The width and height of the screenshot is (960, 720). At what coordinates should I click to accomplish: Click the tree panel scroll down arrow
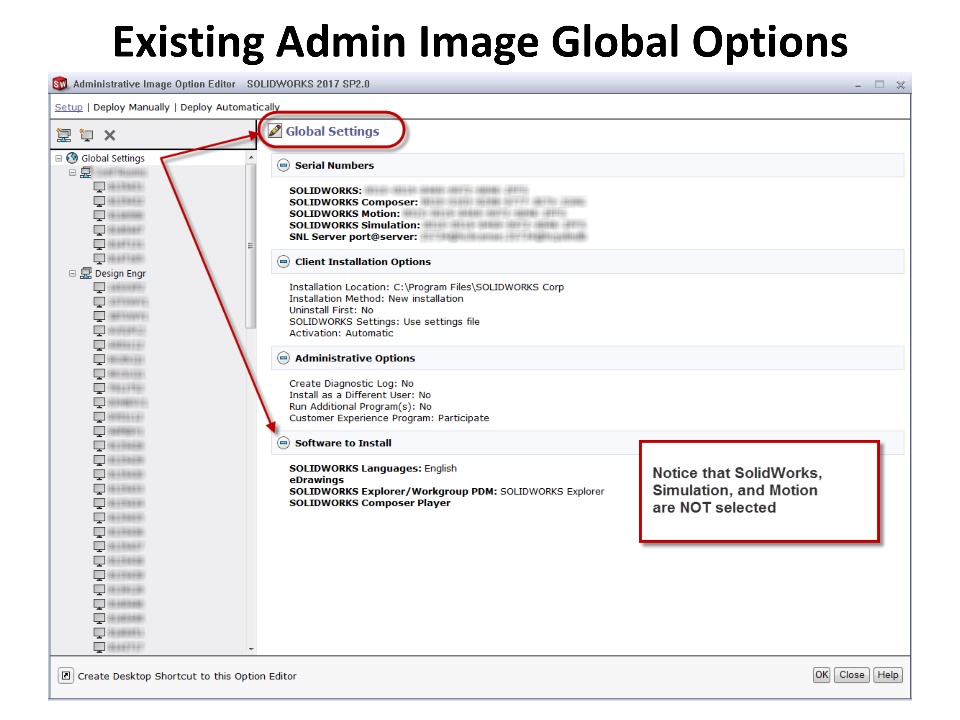[250, 648]
